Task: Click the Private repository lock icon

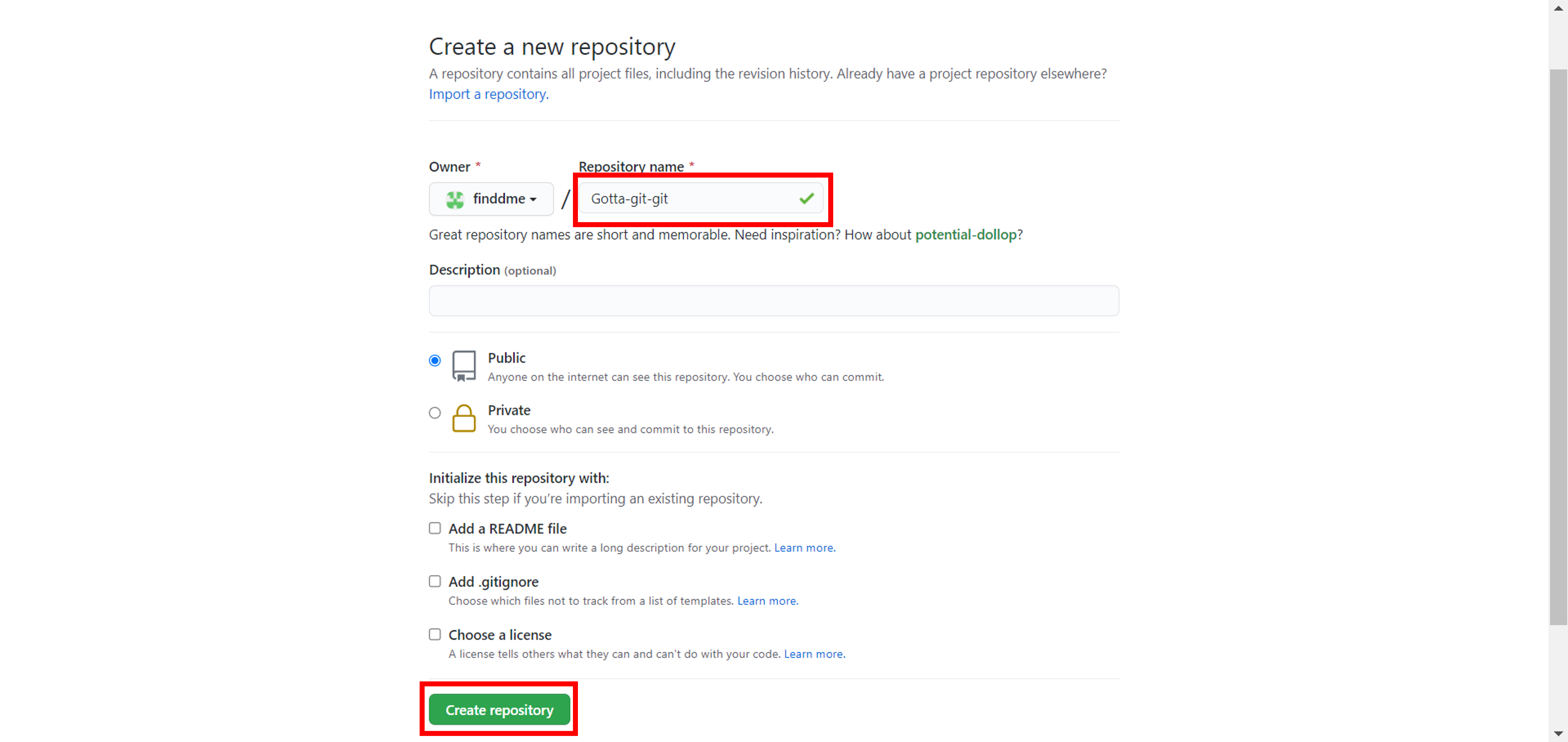Action: pyautogui.click(x=464, y=418)
